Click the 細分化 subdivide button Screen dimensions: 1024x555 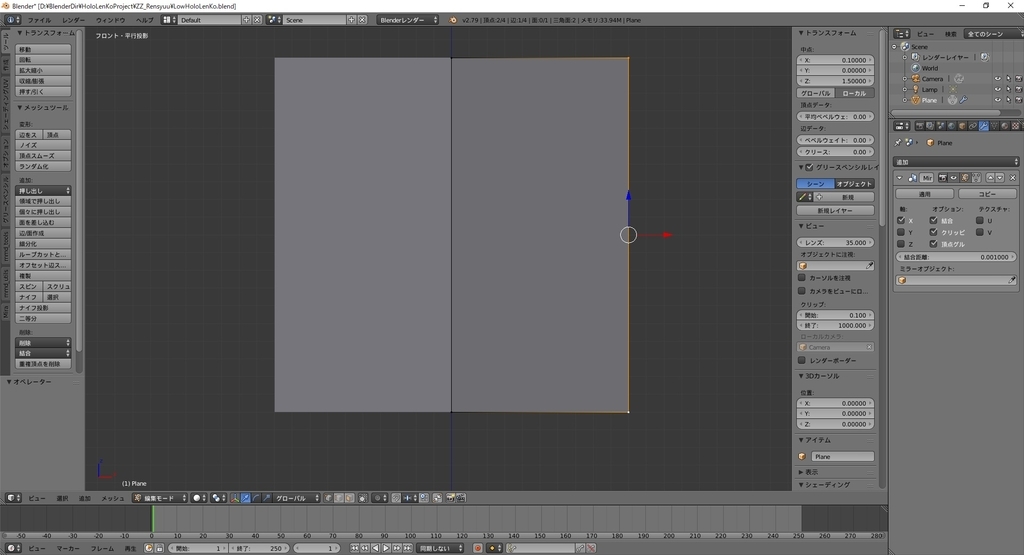(43, 244)
